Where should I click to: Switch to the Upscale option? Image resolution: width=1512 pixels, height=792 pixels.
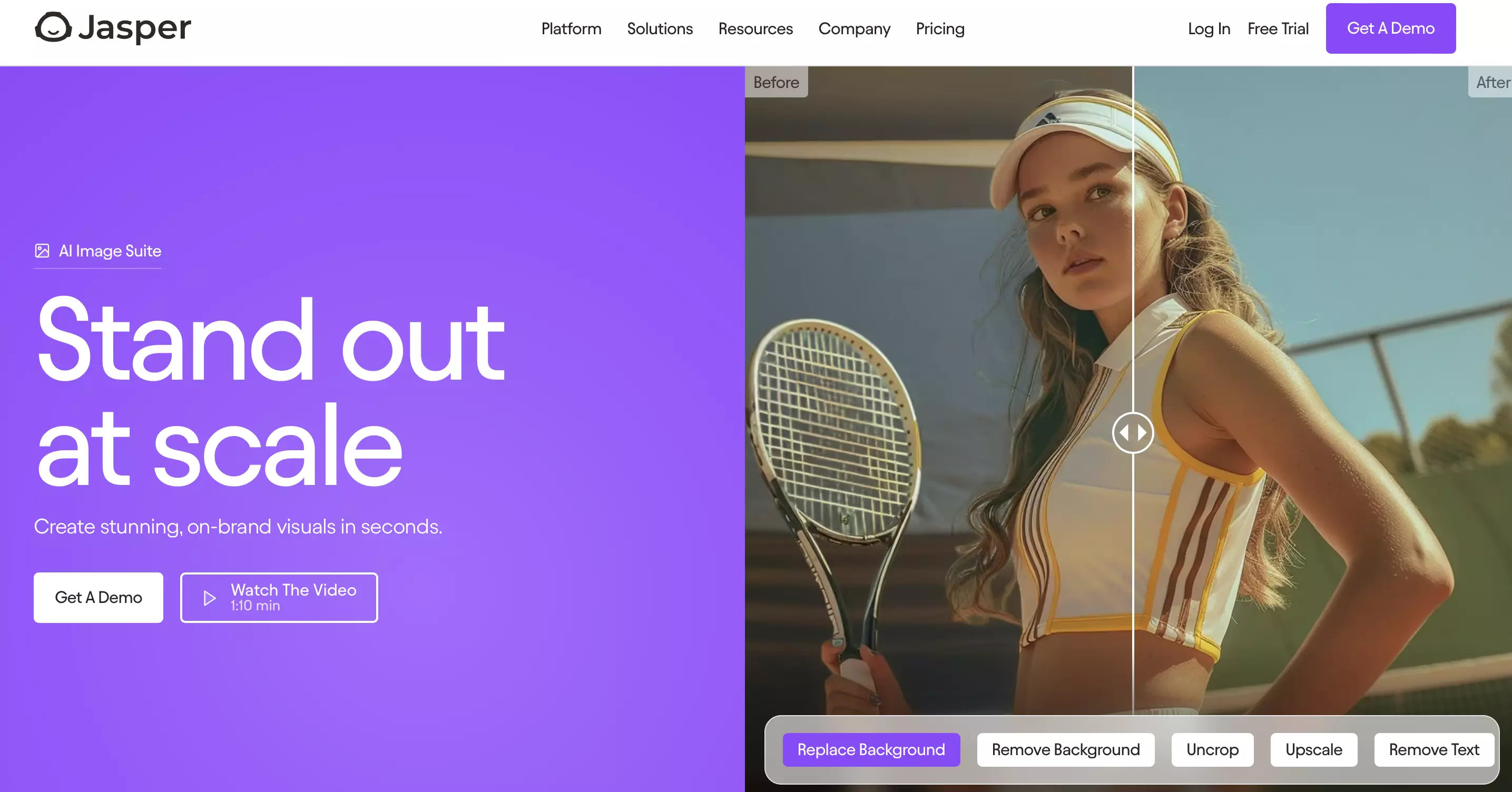[1313, 749]
